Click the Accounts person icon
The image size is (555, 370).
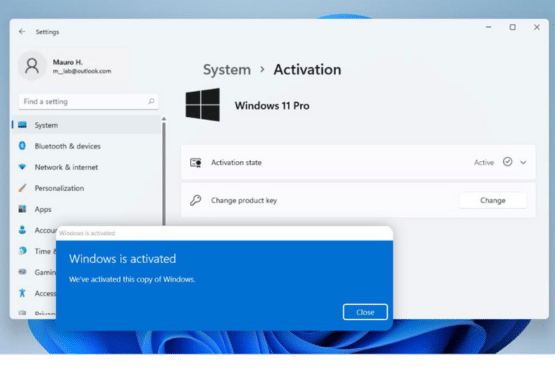click(22, 230)
